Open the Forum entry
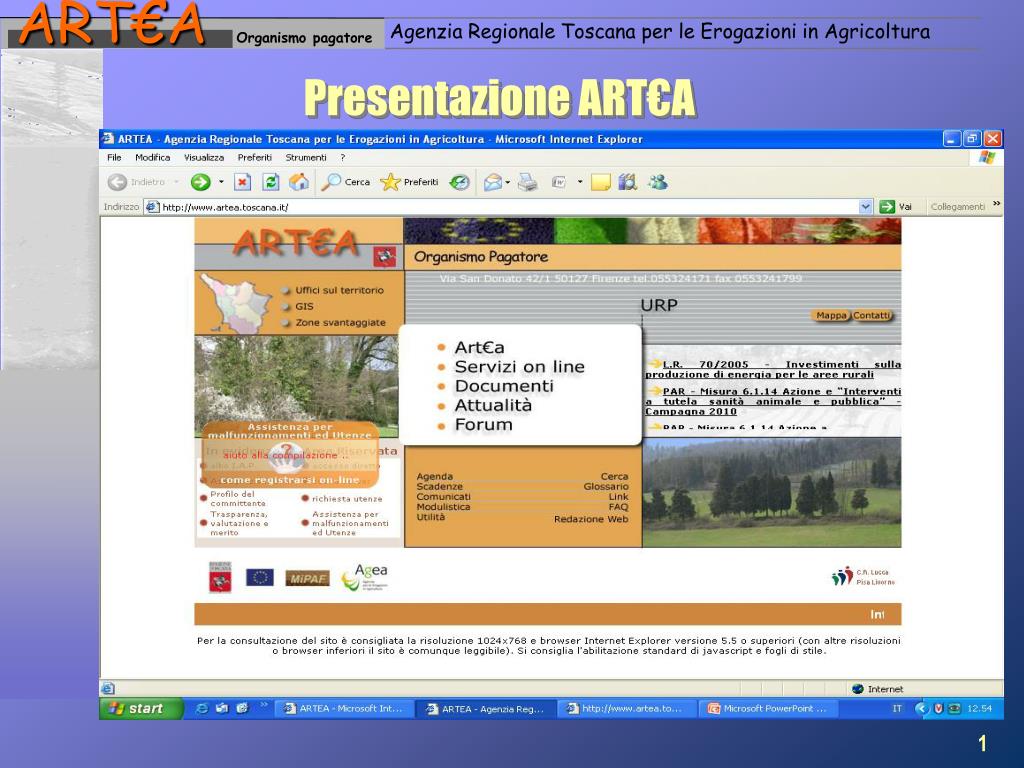 click(x=483, y=424)
